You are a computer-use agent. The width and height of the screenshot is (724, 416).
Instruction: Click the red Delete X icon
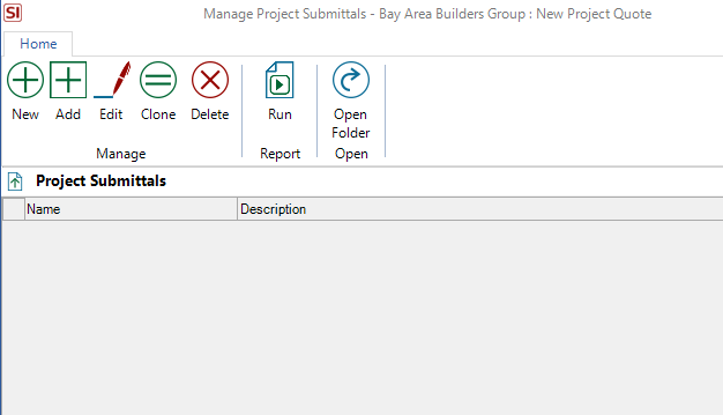[210, 80]
